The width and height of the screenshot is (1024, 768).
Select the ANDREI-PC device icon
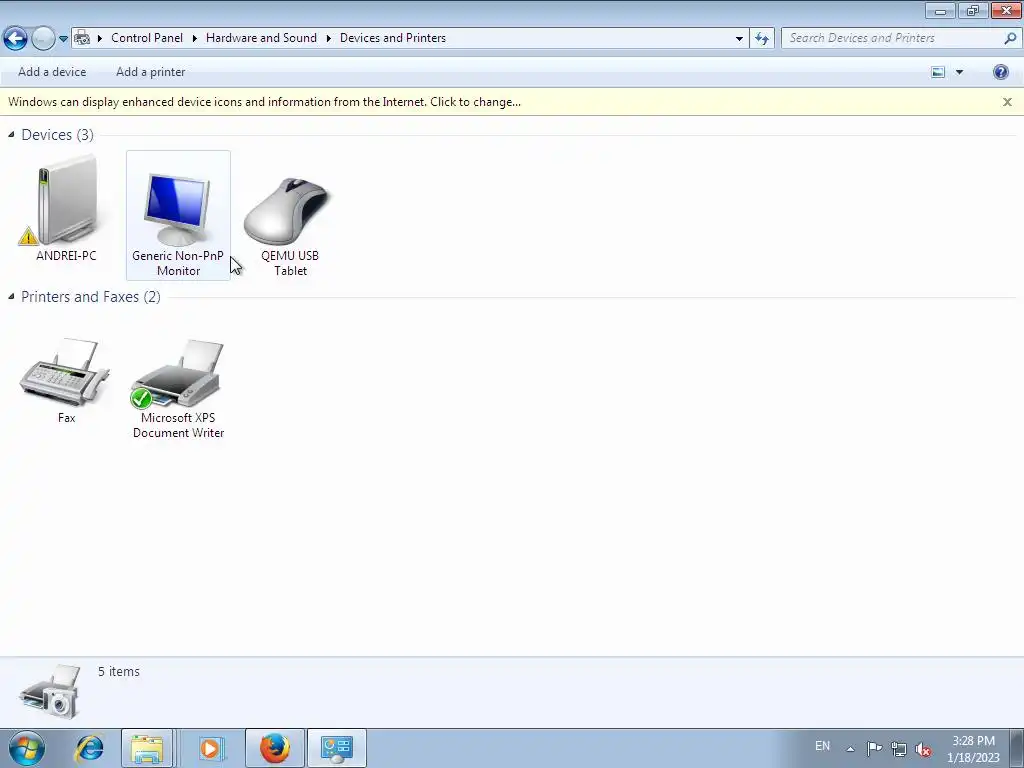pyautogui.click(x=66, y=210)
